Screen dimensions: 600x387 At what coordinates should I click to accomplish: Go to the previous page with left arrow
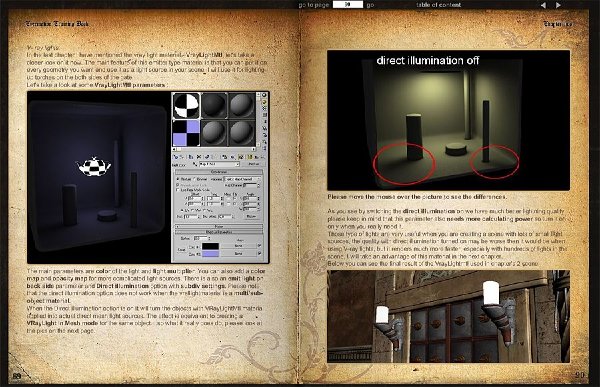[x=543, y=5]
